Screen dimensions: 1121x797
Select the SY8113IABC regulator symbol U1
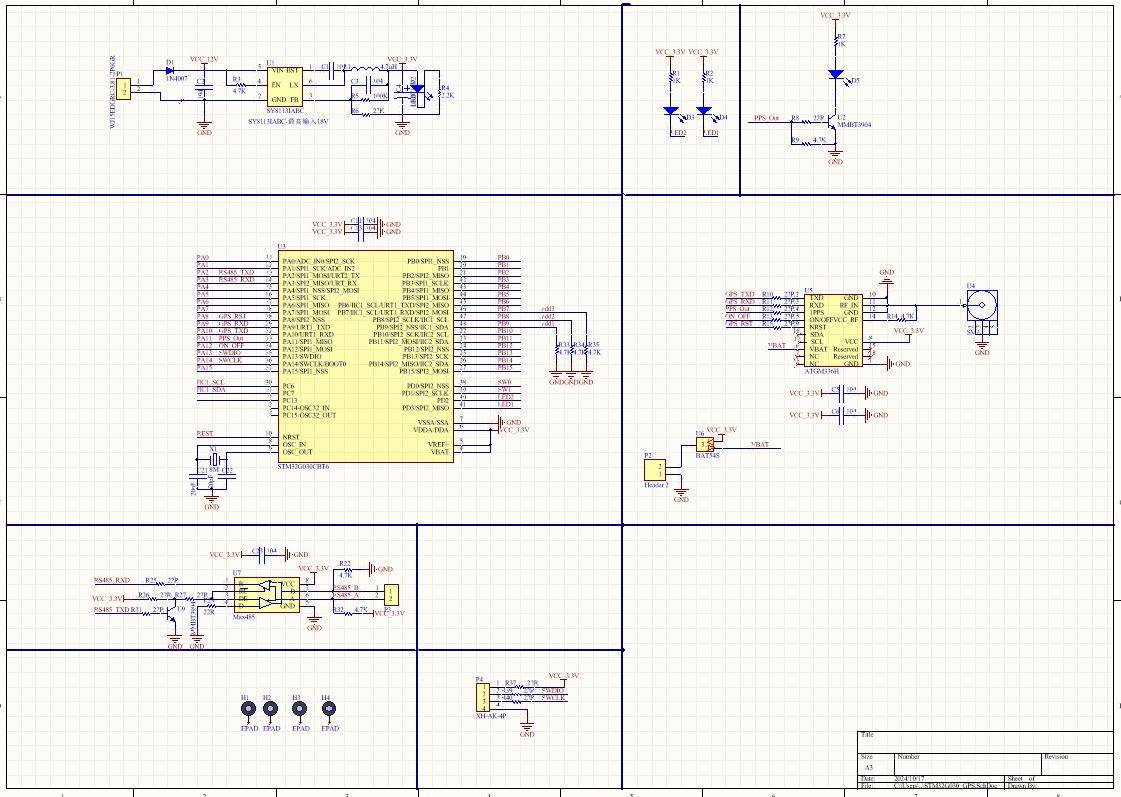coord(285,87)
